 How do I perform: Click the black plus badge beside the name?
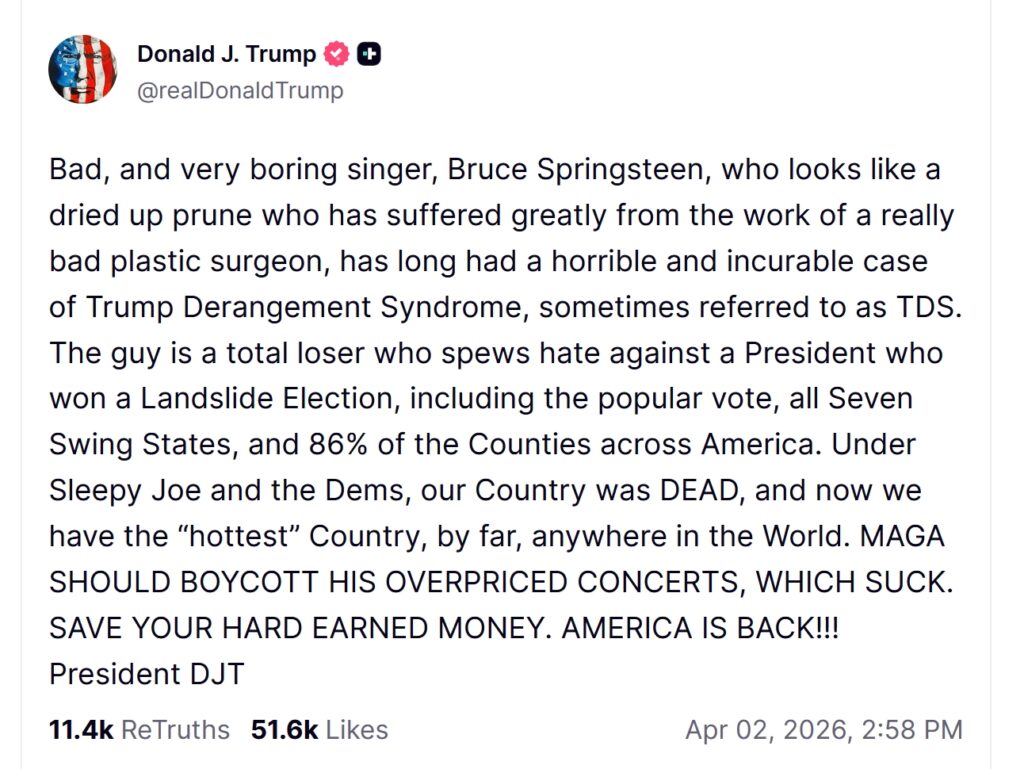368,54
